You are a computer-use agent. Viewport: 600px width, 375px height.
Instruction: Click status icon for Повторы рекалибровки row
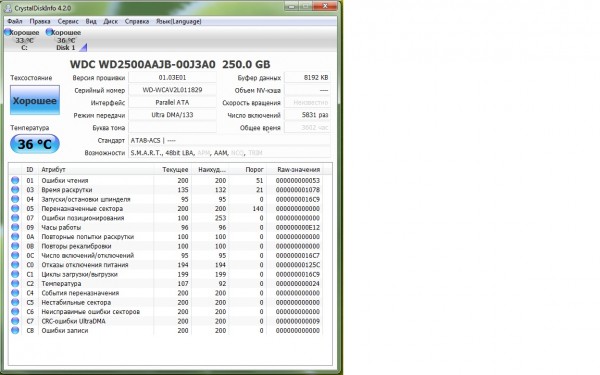click(15, 246)
